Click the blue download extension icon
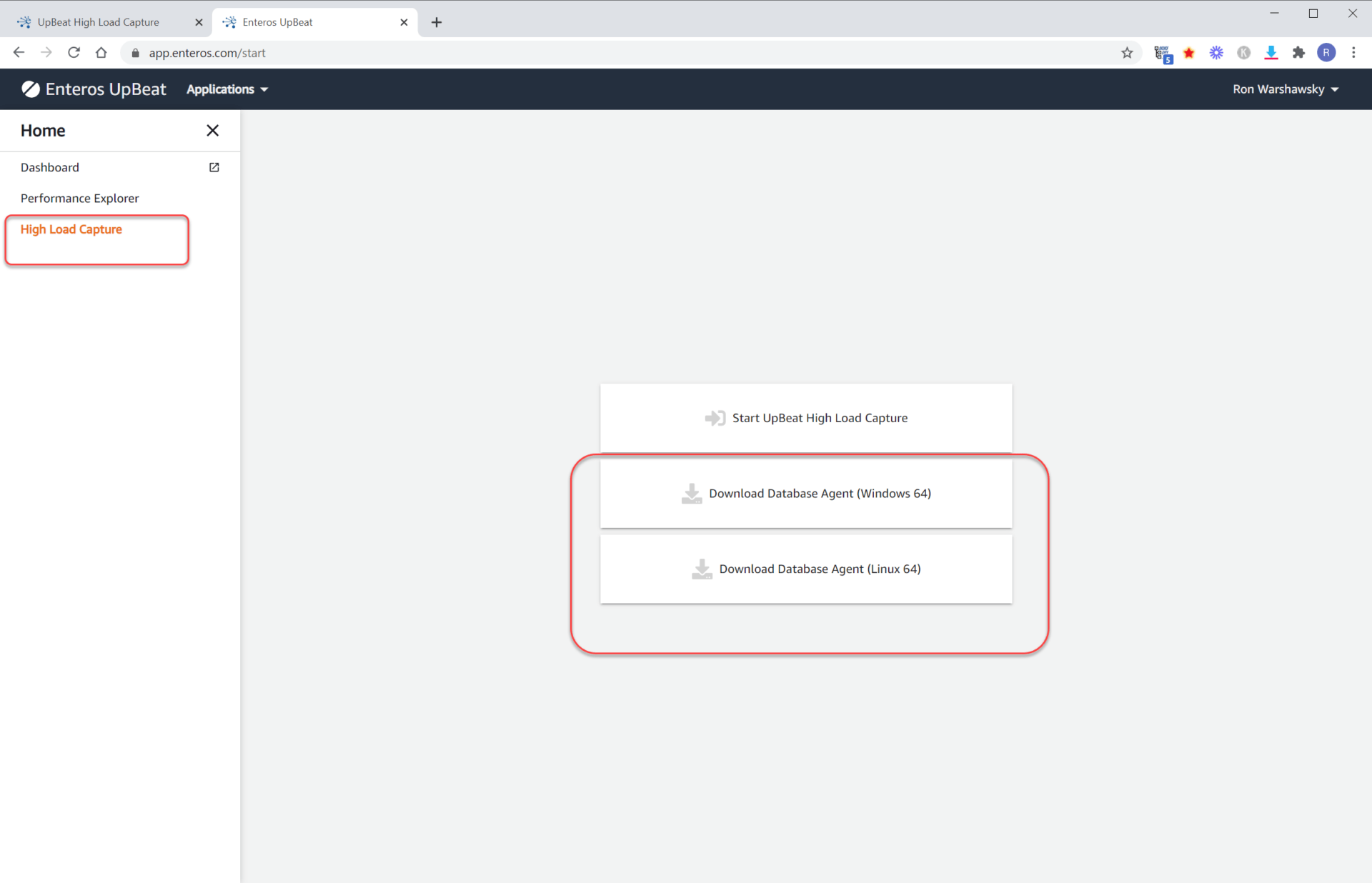The width and height of the screenshot is (1372, 883). pos(1271,53)
